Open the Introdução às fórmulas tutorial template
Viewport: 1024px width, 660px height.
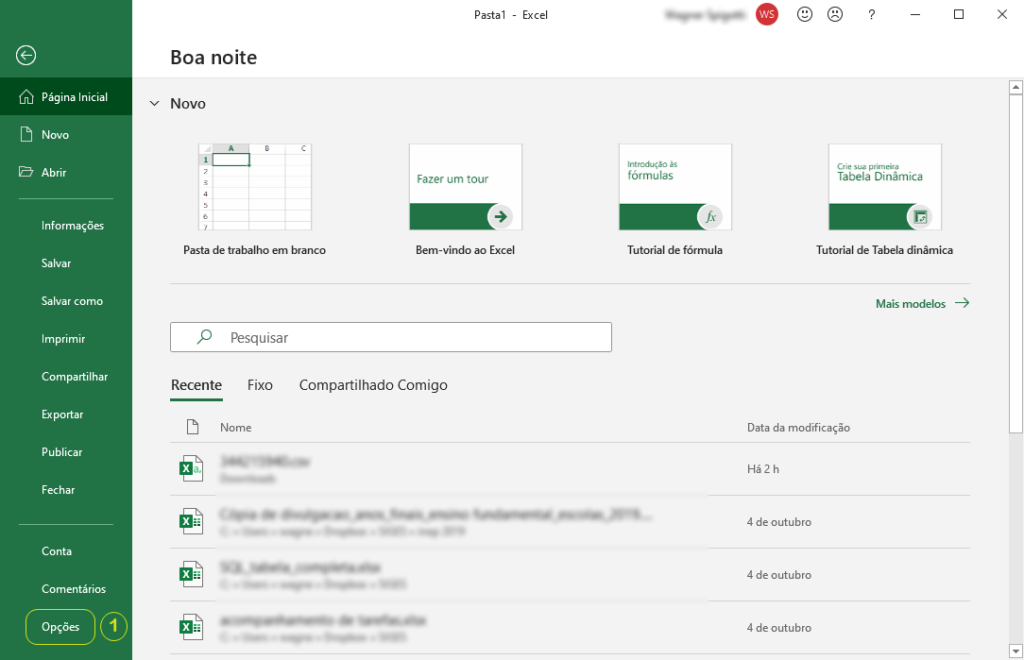[x=675, y=200]
